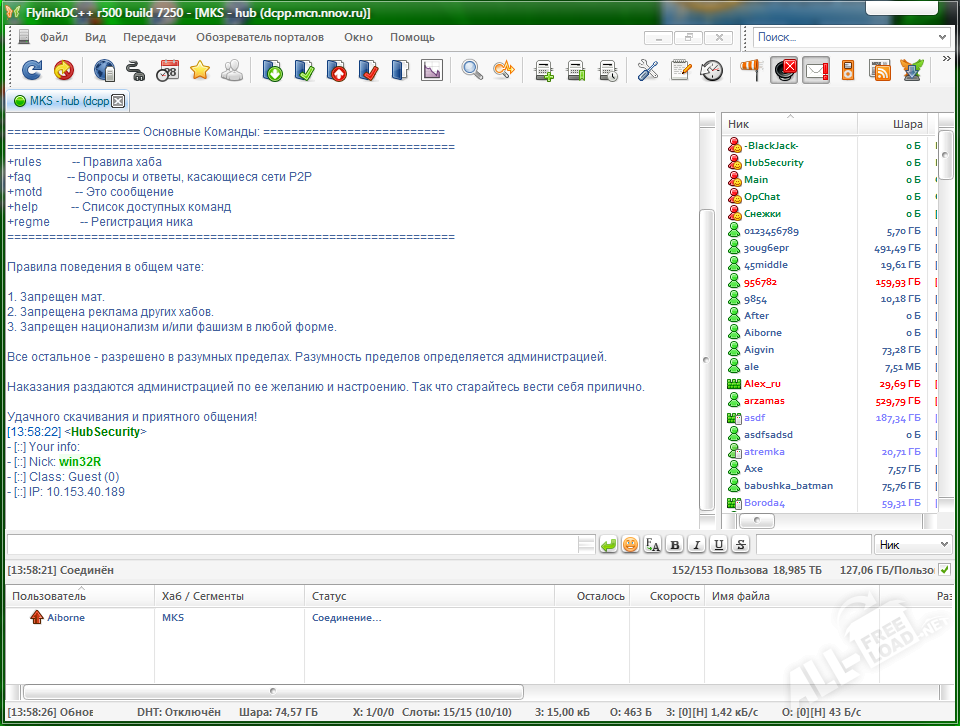
Task: Send message with green arrow icon
Action: [608, 544]
